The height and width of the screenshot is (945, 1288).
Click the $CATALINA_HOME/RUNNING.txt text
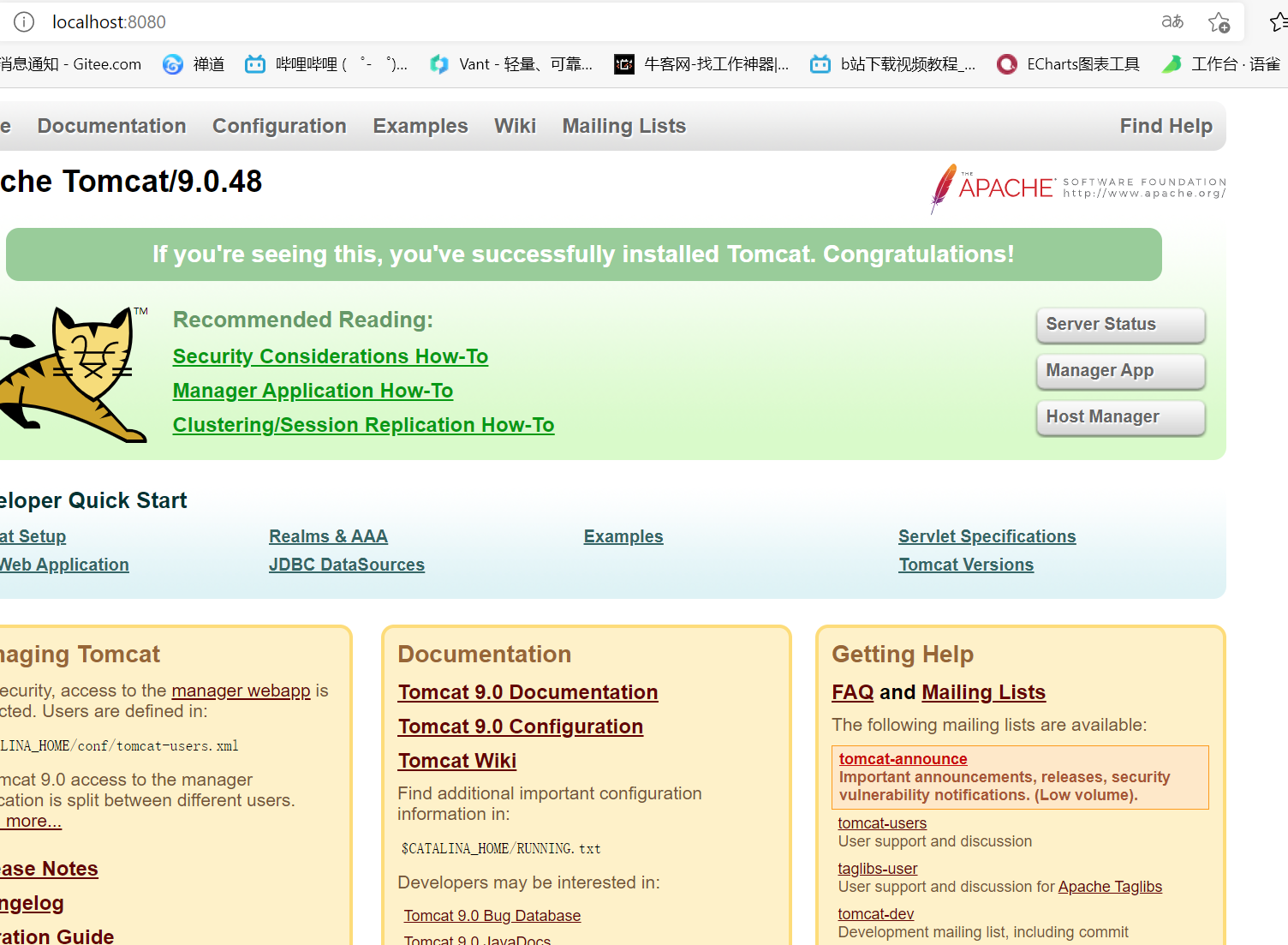tap(501, 849)
